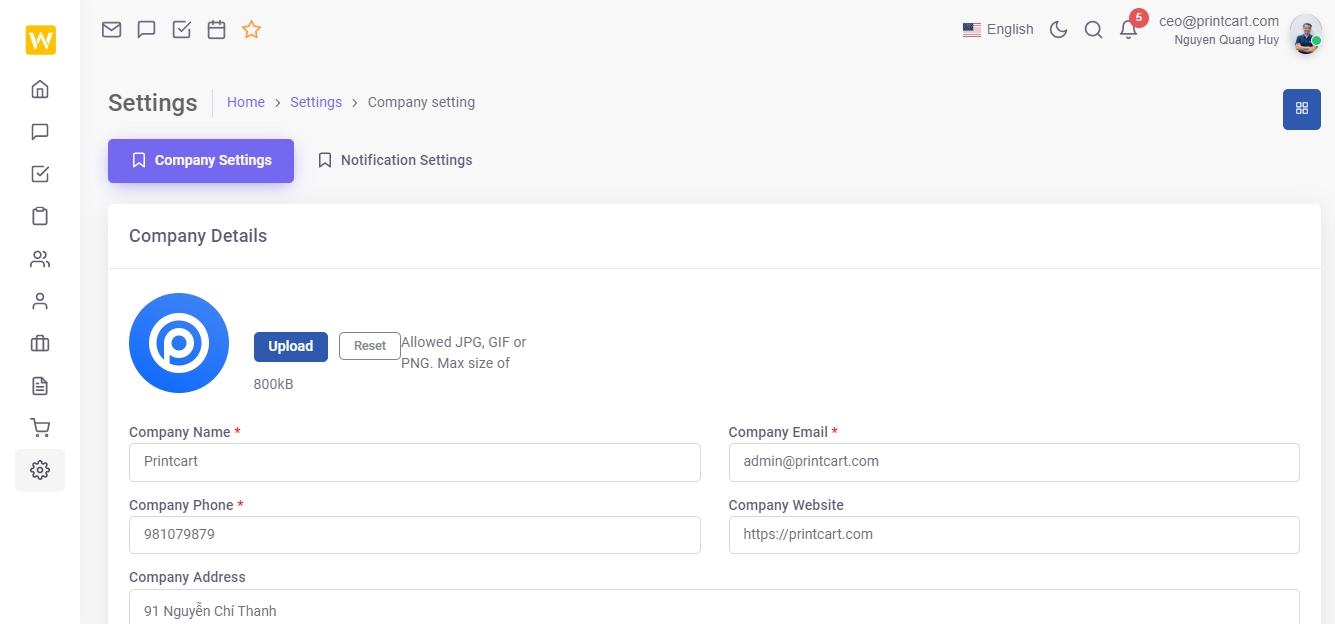Open the calendar icon in top bar
The height and width of the screenshot is (624, 1335).
(x=216, y=29)
